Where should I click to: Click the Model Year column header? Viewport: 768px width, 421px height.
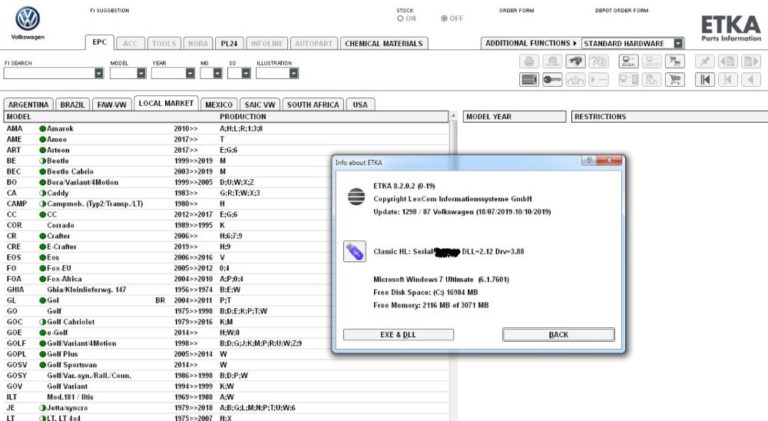(514, 117)
